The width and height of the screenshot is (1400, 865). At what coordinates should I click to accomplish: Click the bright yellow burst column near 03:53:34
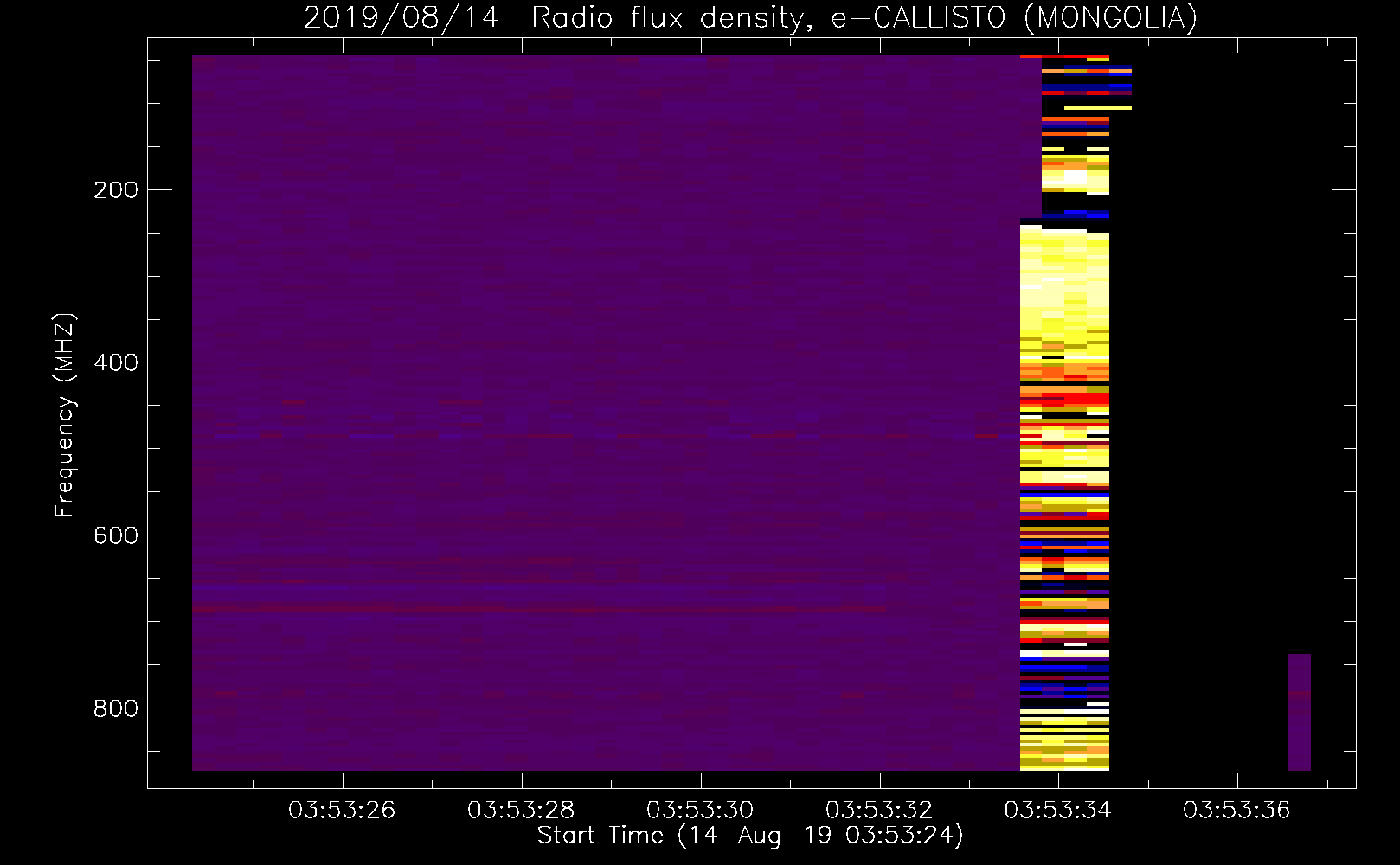[1065, 413]
